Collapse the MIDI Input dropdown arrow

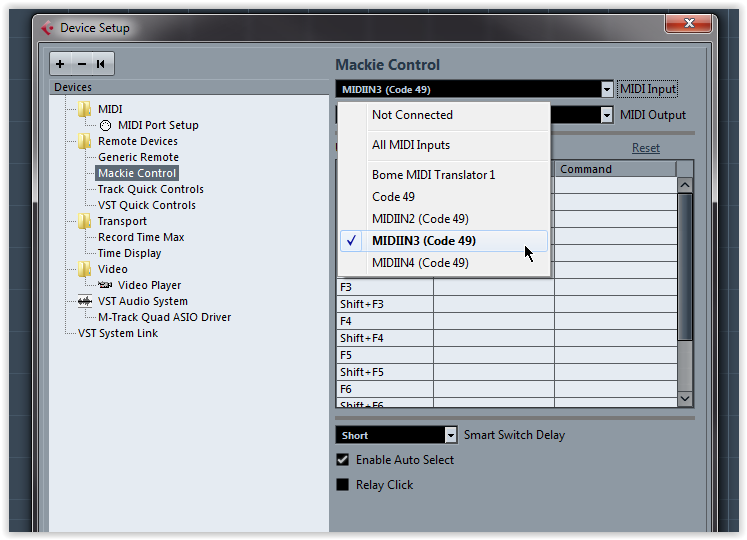pos(606,89)
